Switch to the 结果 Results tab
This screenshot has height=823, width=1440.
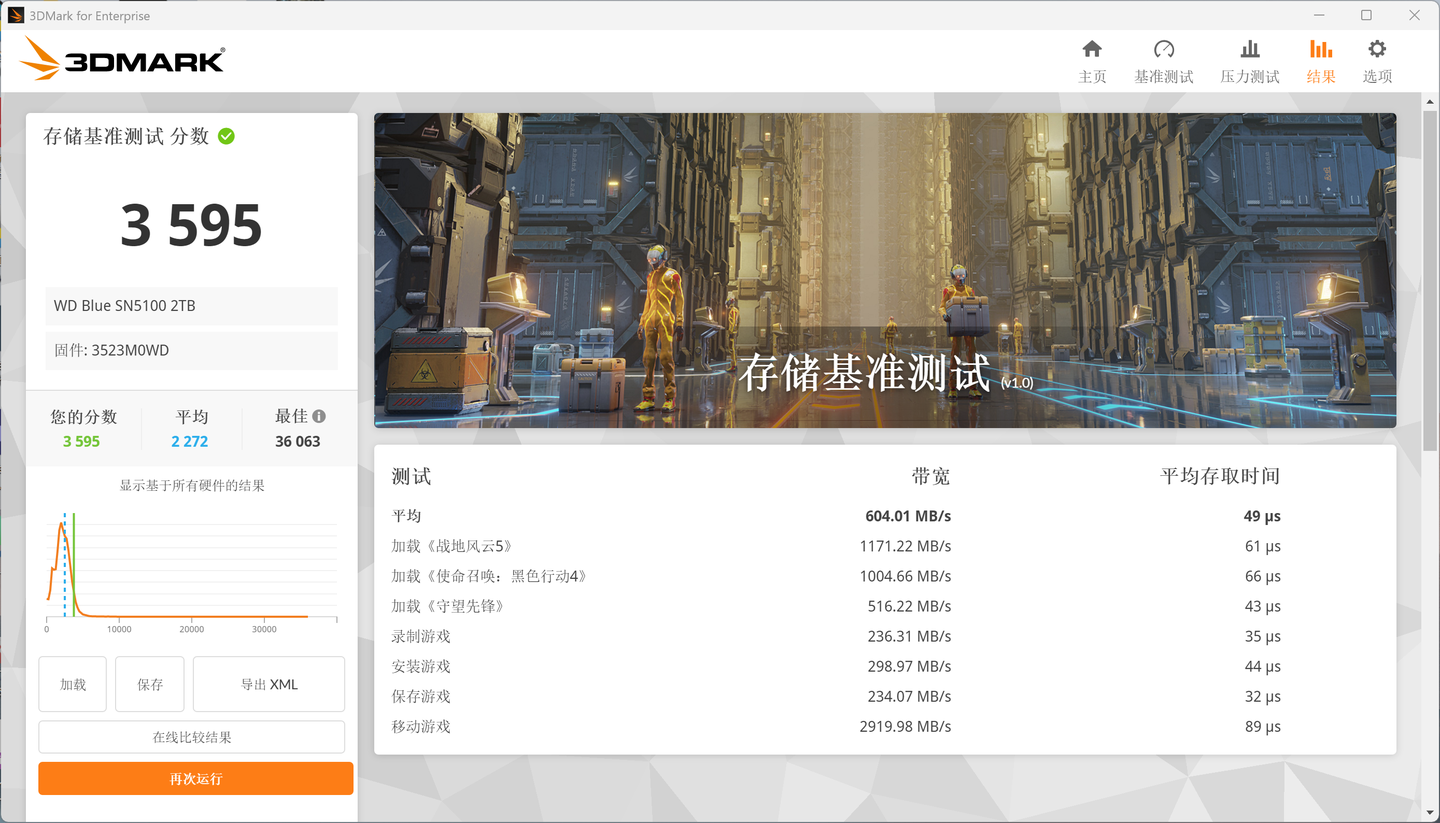coord(1320,60)
